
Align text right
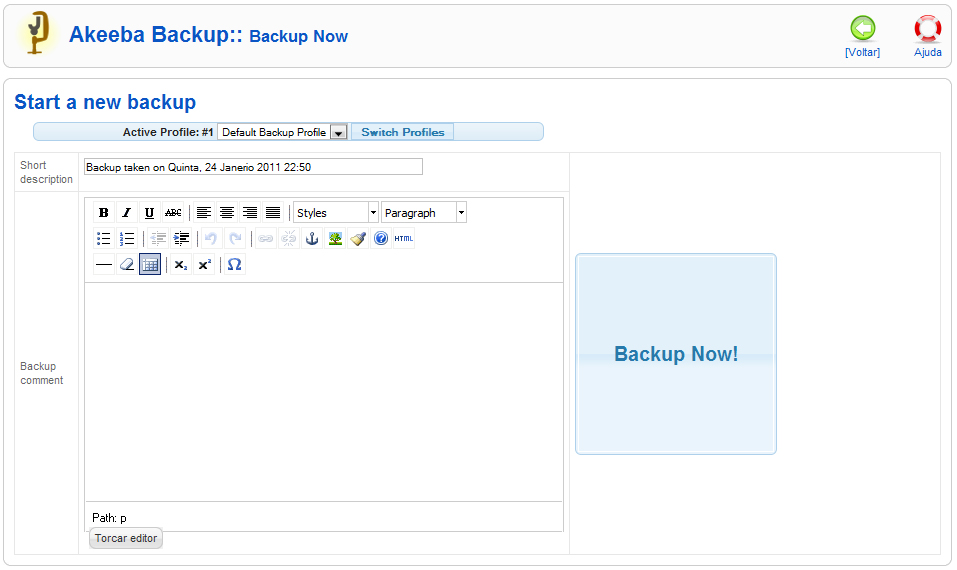click(250, 212)
